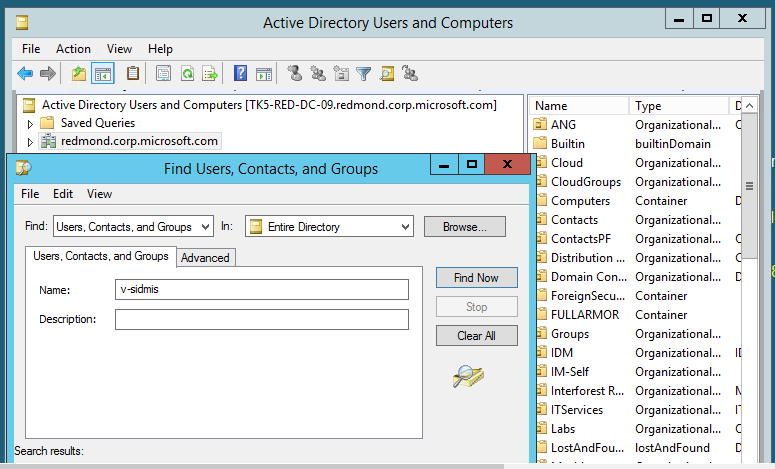
Task: Open the Action menu
Action: (73, 49)
